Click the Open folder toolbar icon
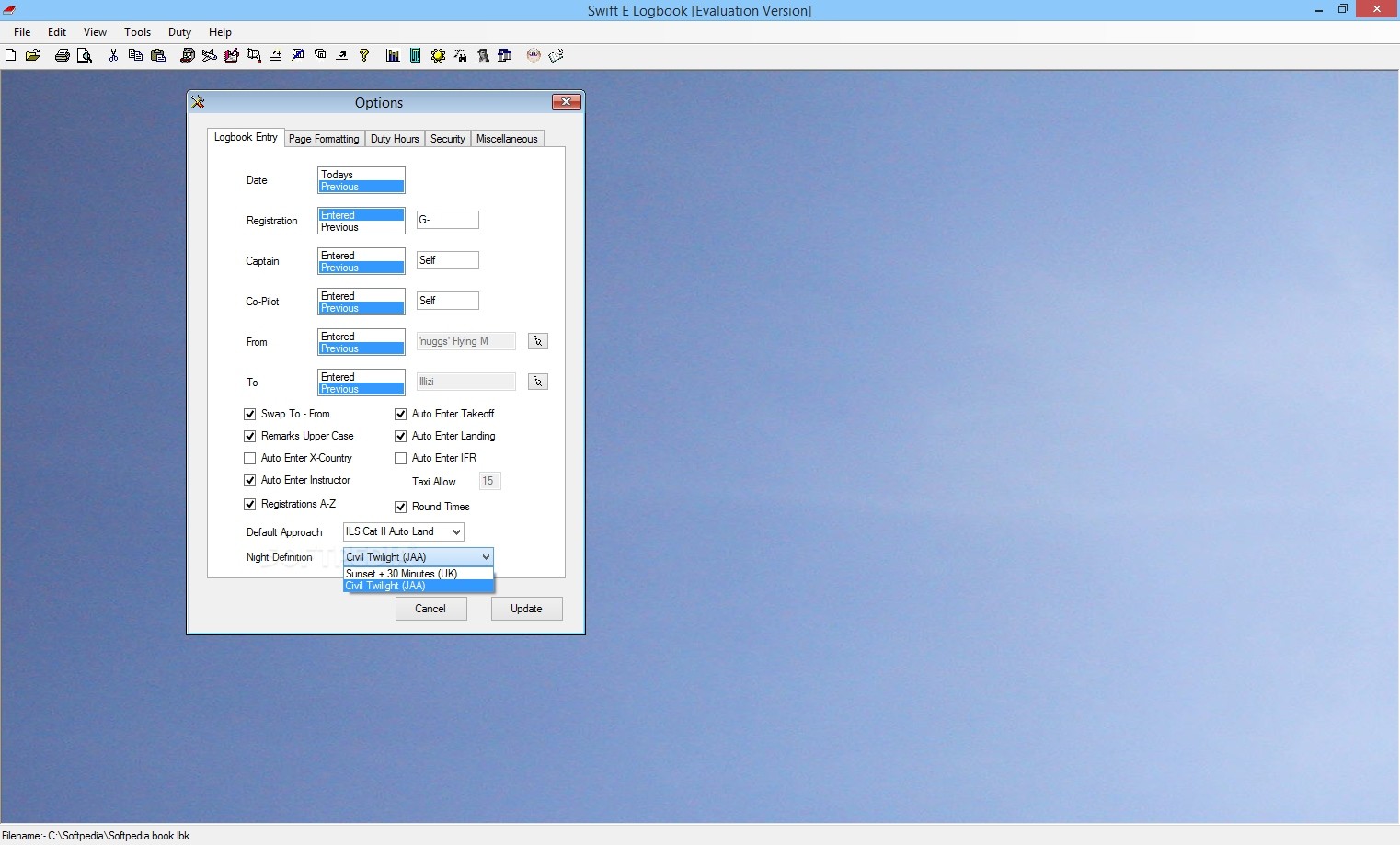This screenshot has height=845, width=1400. click(x=33, y=55)
